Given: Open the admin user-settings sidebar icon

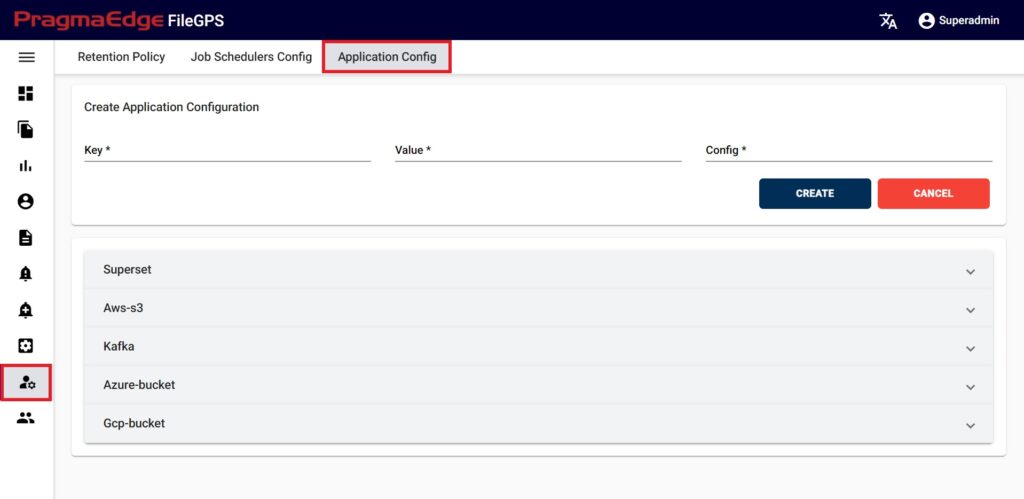Looking at the screenshot, I should point(27,383).
